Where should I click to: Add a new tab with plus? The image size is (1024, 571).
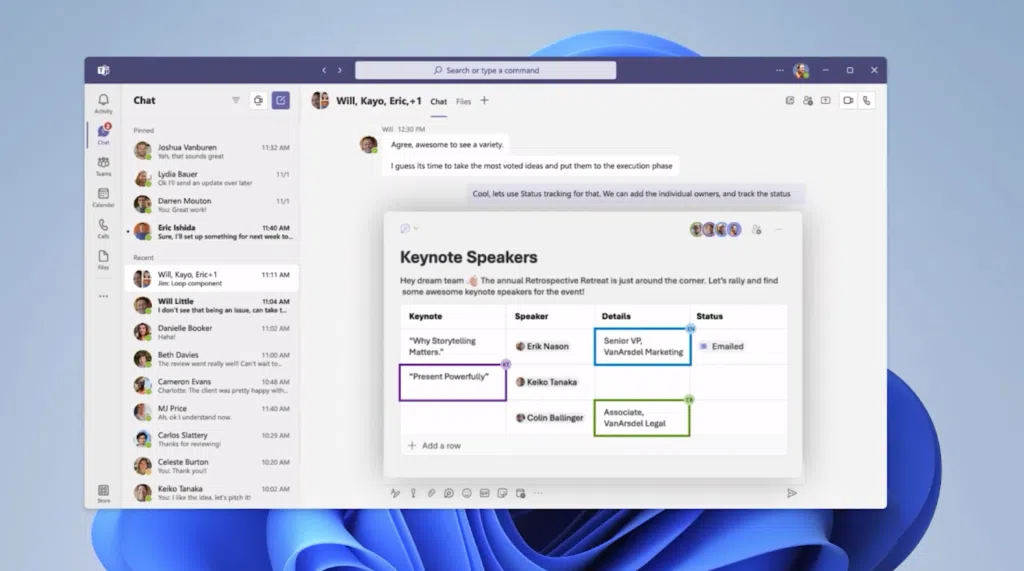click(x=485, y=101)
